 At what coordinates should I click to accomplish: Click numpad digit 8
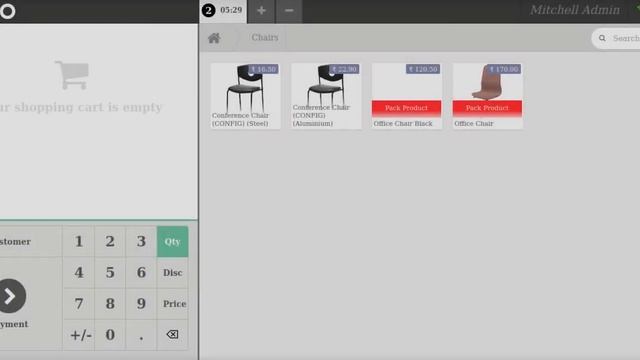coord(110,304)
